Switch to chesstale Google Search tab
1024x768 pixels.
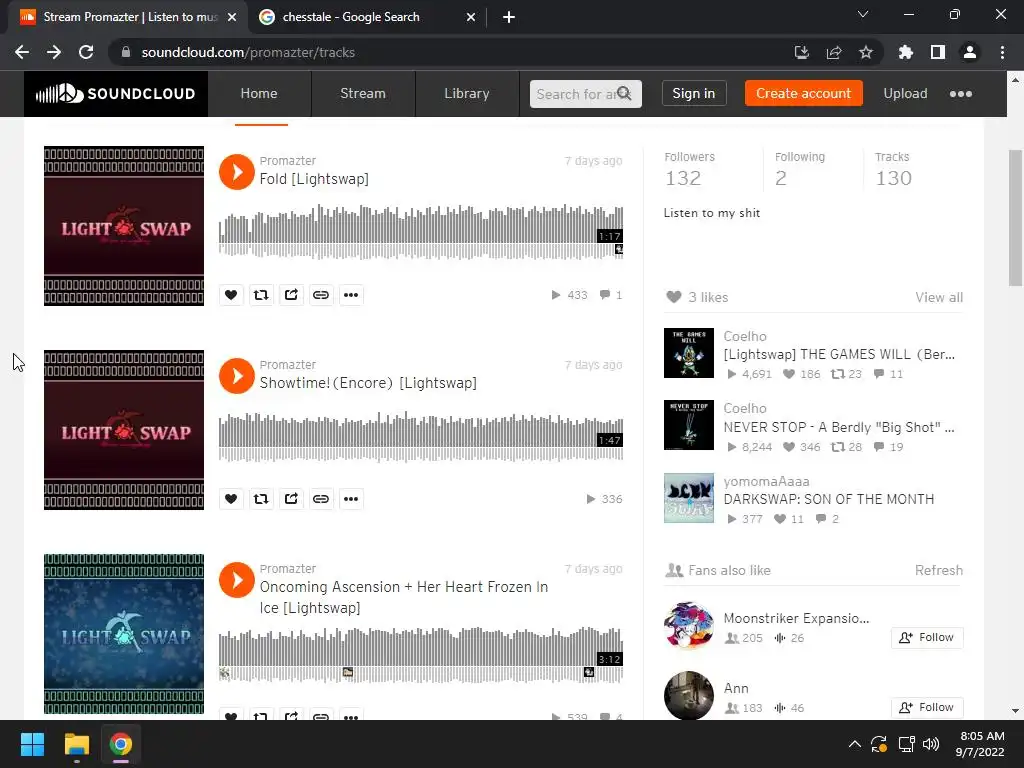351,17
